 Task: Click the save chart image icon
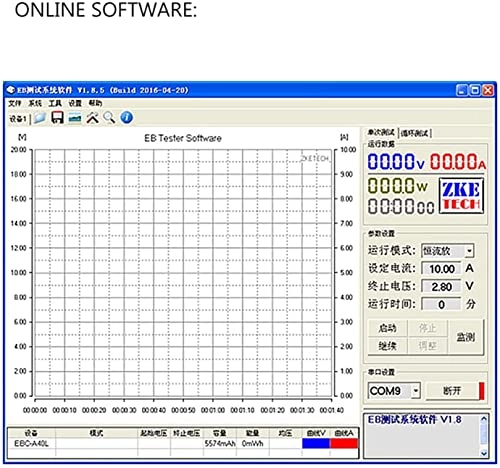75,118
